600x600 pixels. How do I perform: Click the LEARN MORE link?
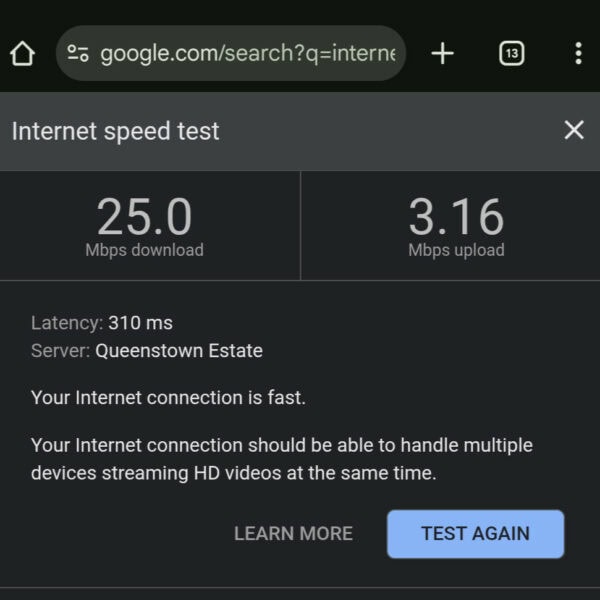pos(293,534)
